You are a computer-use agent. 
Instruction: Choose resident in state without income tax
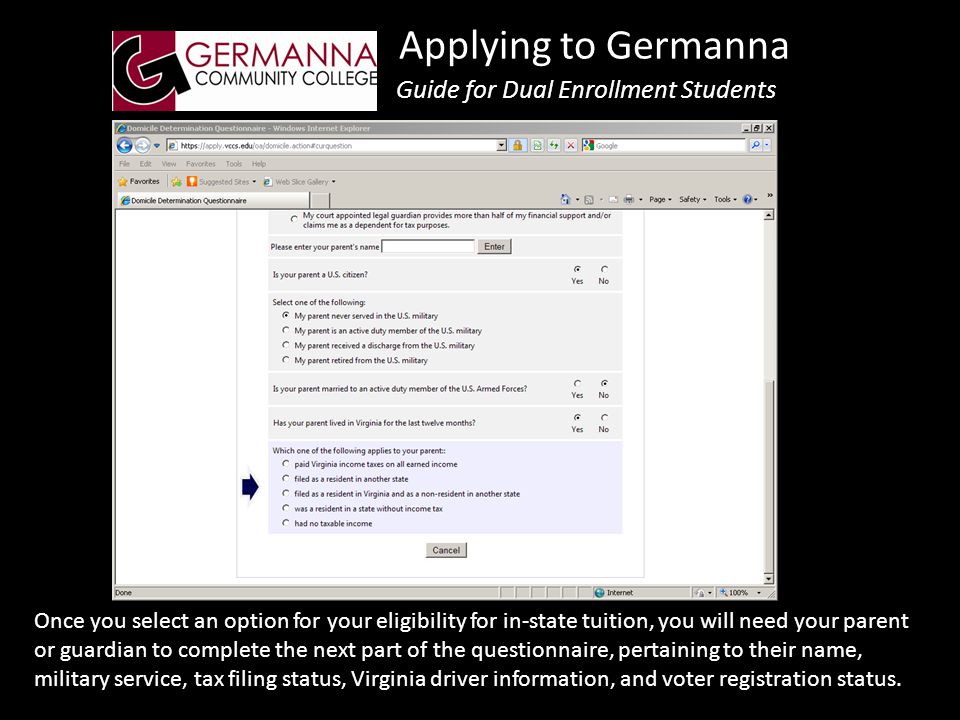pos(286,508)
